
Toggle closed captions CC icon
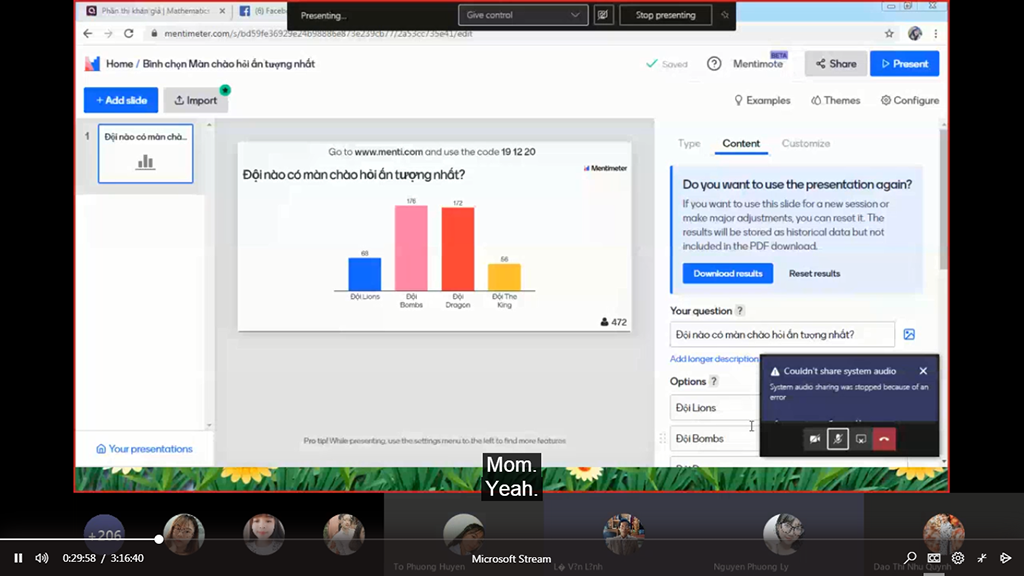934,558
